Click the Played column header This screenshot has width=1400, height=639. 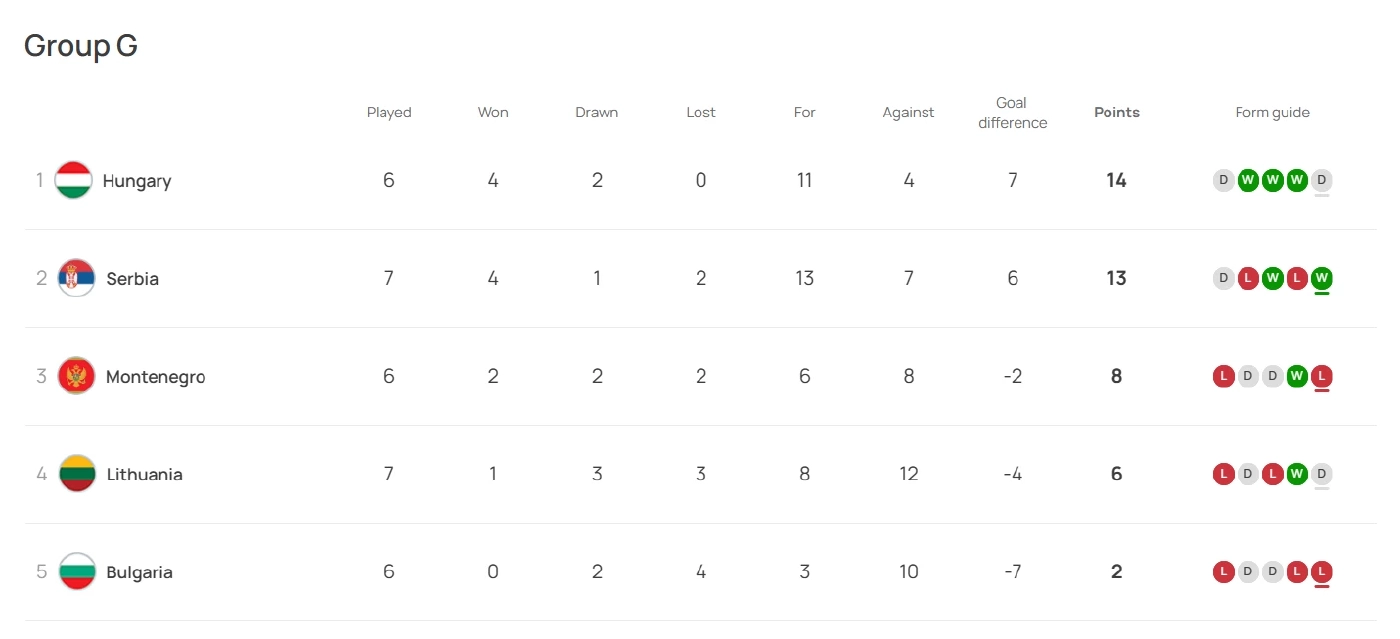[389, 113]
